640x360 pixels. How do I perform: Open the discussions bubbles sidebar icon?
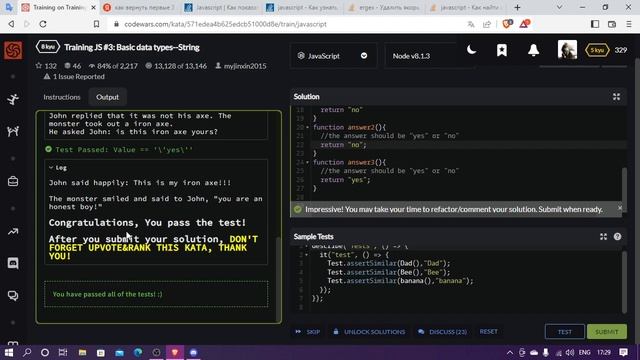[13, 295]
